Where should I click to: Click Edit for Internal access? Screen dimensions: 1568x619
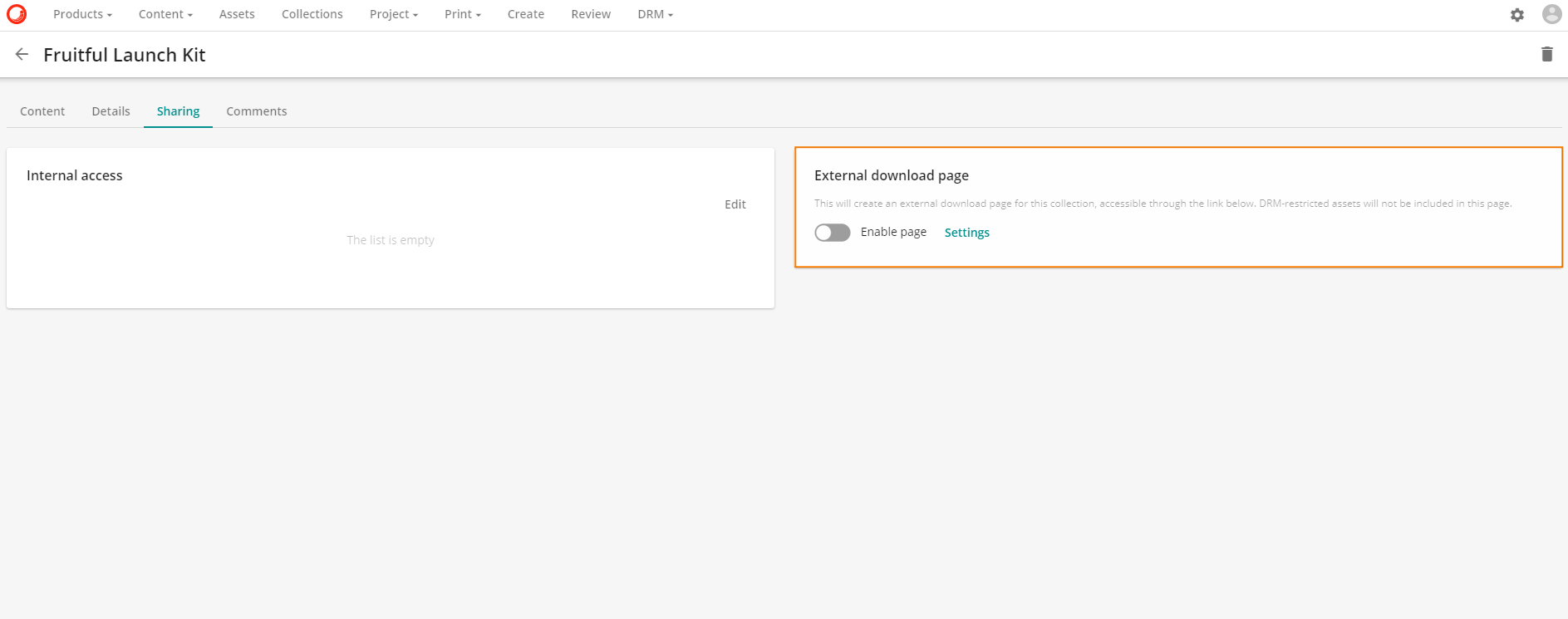735,204
